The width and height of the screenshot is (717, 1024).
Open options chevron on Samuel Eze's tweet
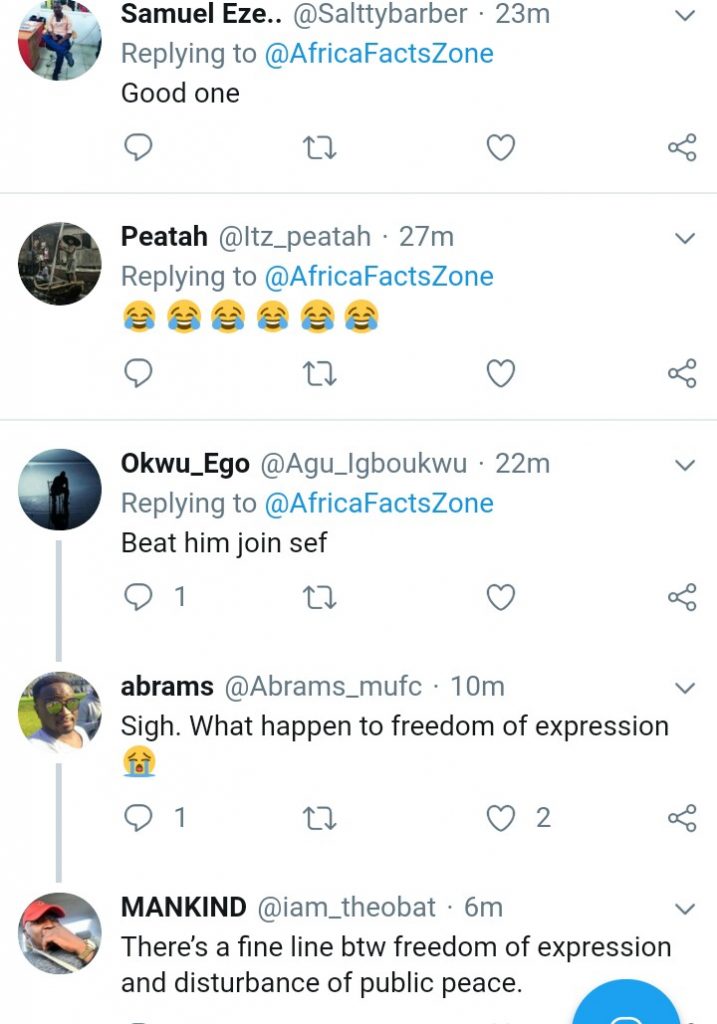coord(685,15)
